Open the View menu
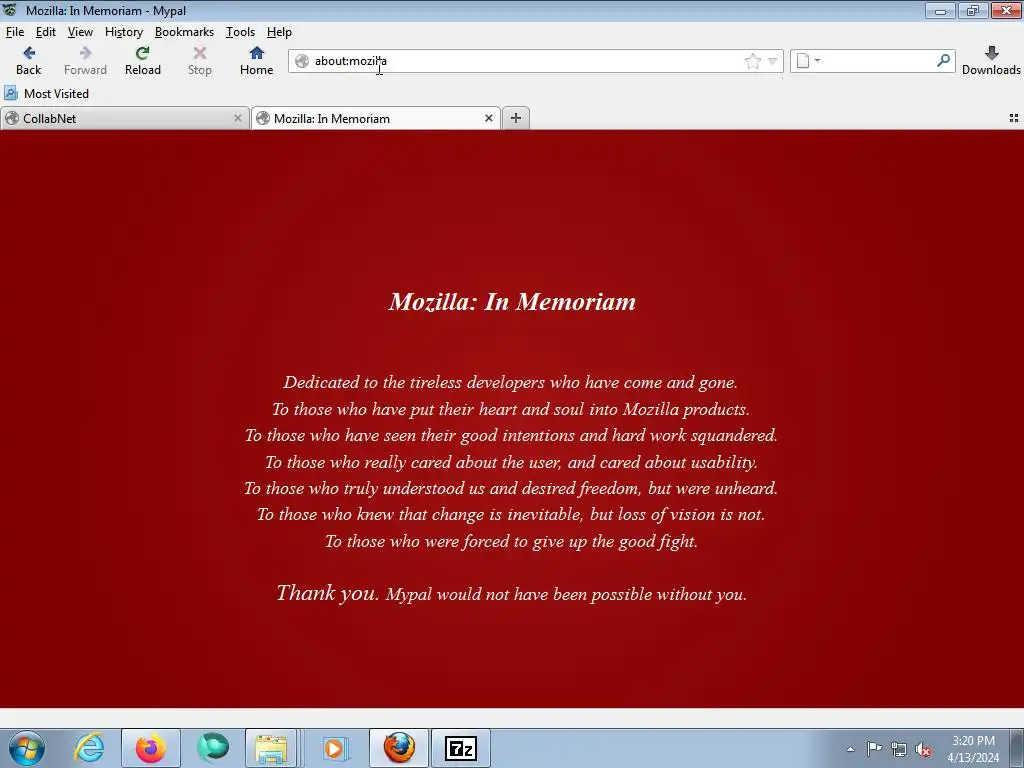Screen dimensions: 1024x768 point(80,32)
